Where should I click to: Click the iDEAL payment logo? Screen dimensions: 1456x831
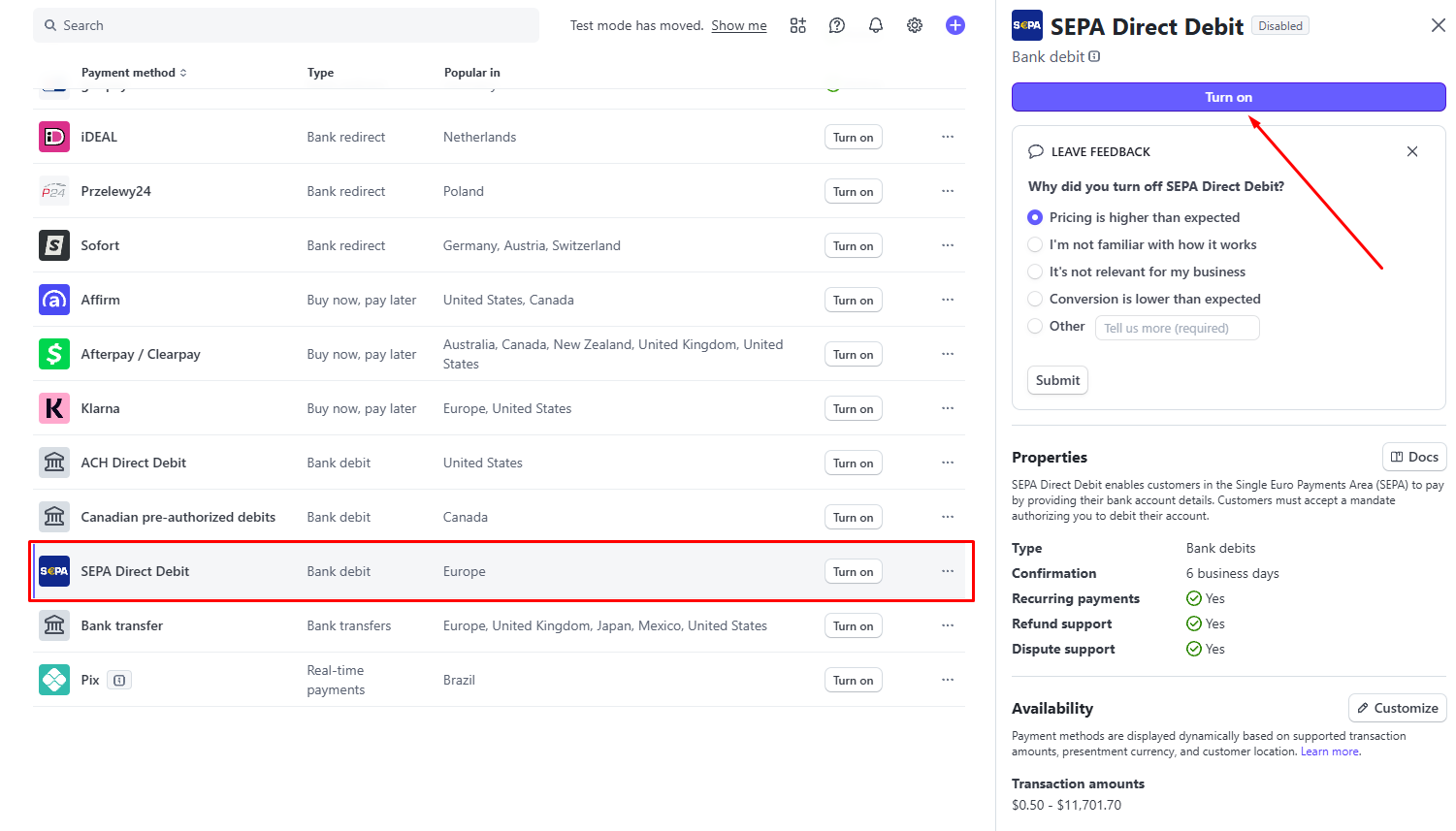pos(54,137)
